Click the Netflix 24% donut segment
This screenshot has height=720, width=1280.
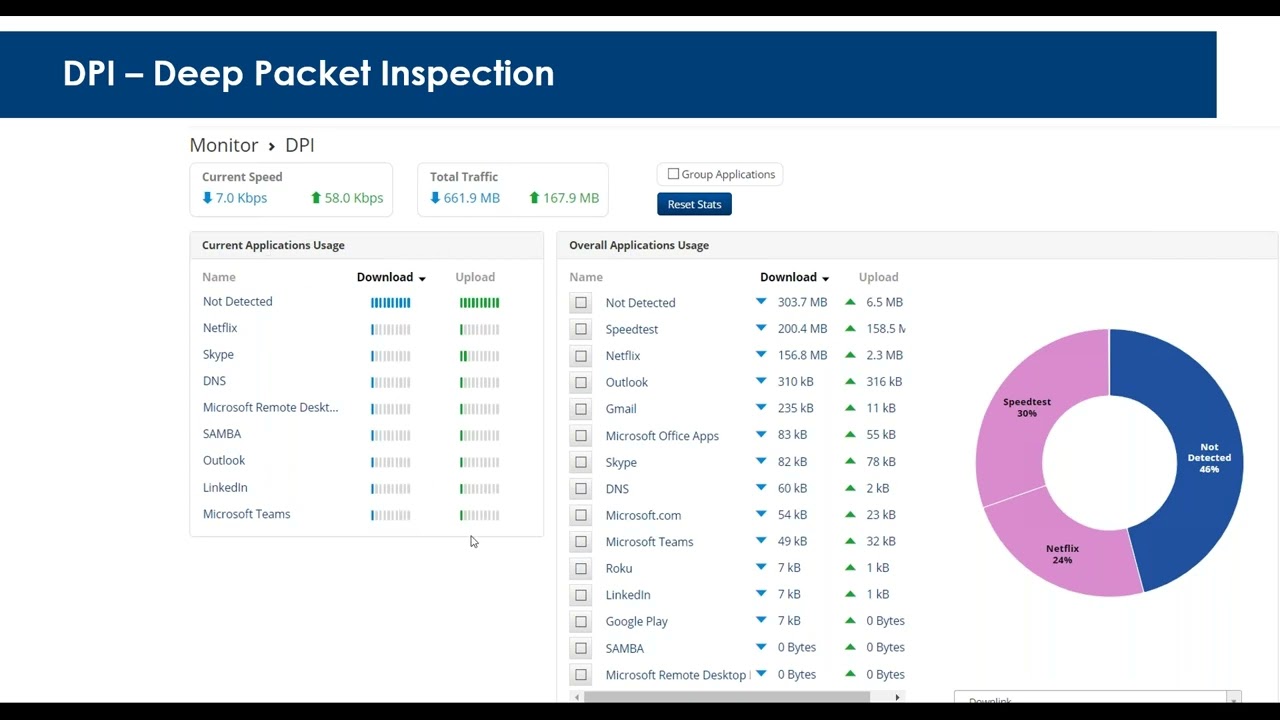click(1062, 554)
